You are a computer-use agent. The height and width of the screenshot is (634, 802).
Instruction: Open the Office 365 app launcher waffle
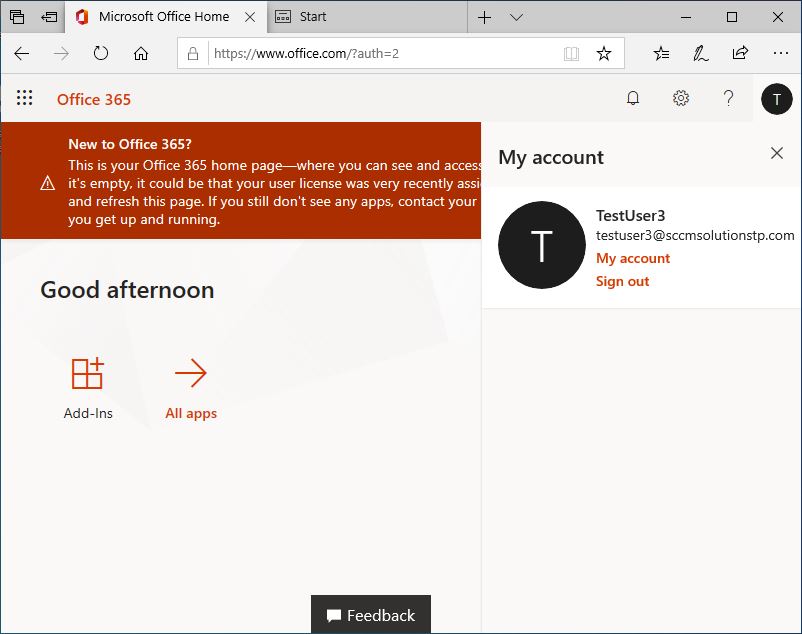click(x=25, y=98)
